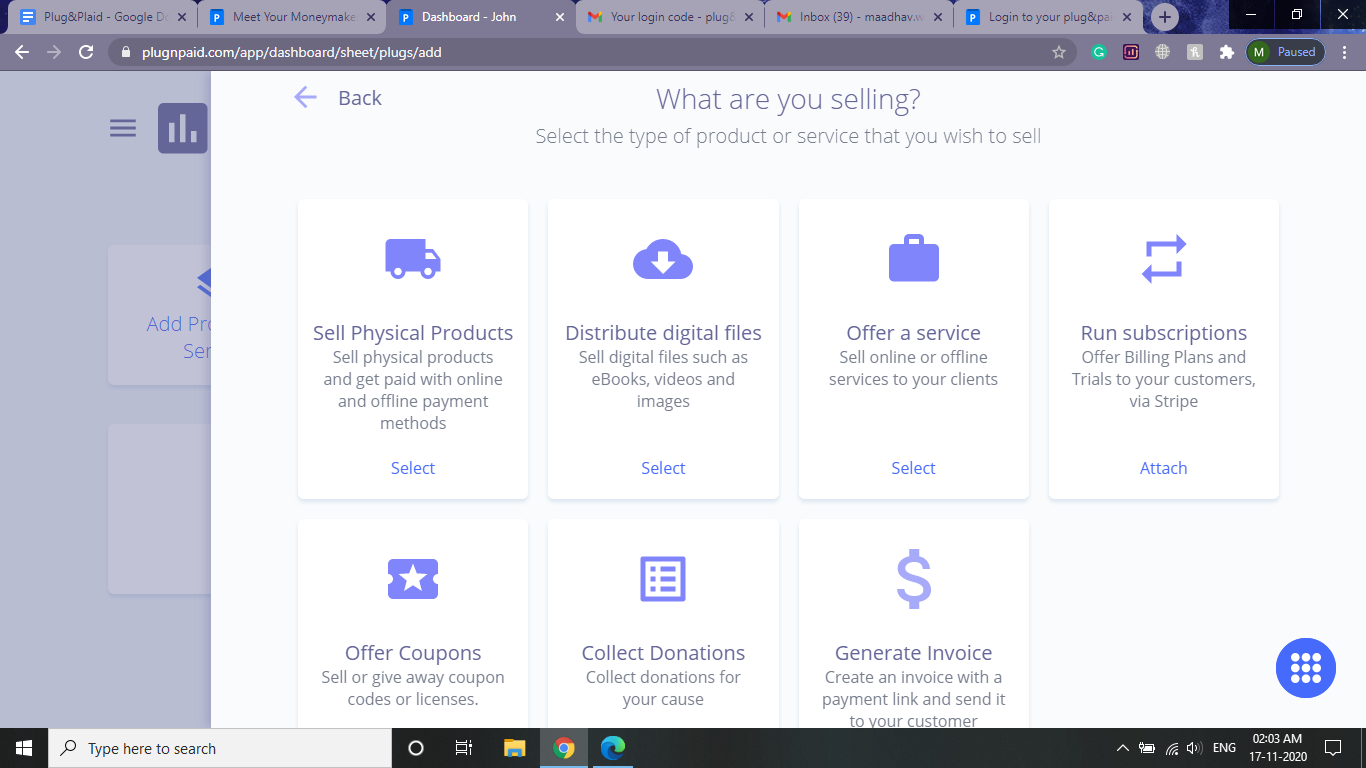The width and height of the screenshot is (1366, 768).
Task: Open the notification center icon
Action: 1332,748
